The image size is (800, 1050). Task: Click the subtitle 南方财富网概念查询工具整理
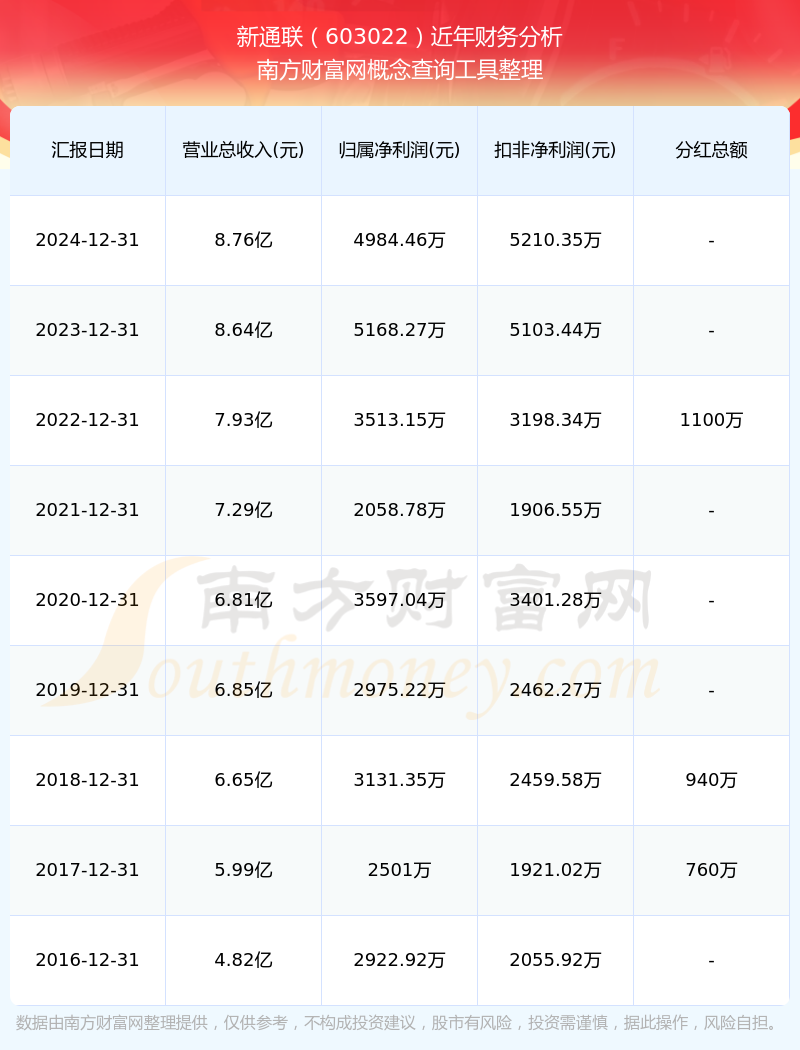(x=400, y=70)
